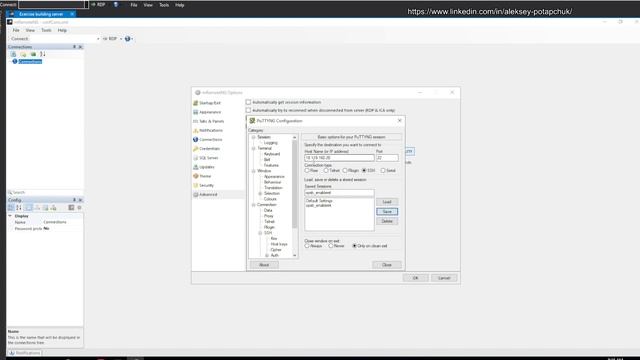Select Startup/Exit icon in mRemoteNG Options
Screen dimensions: 640x360
click(x=196, y=103)
